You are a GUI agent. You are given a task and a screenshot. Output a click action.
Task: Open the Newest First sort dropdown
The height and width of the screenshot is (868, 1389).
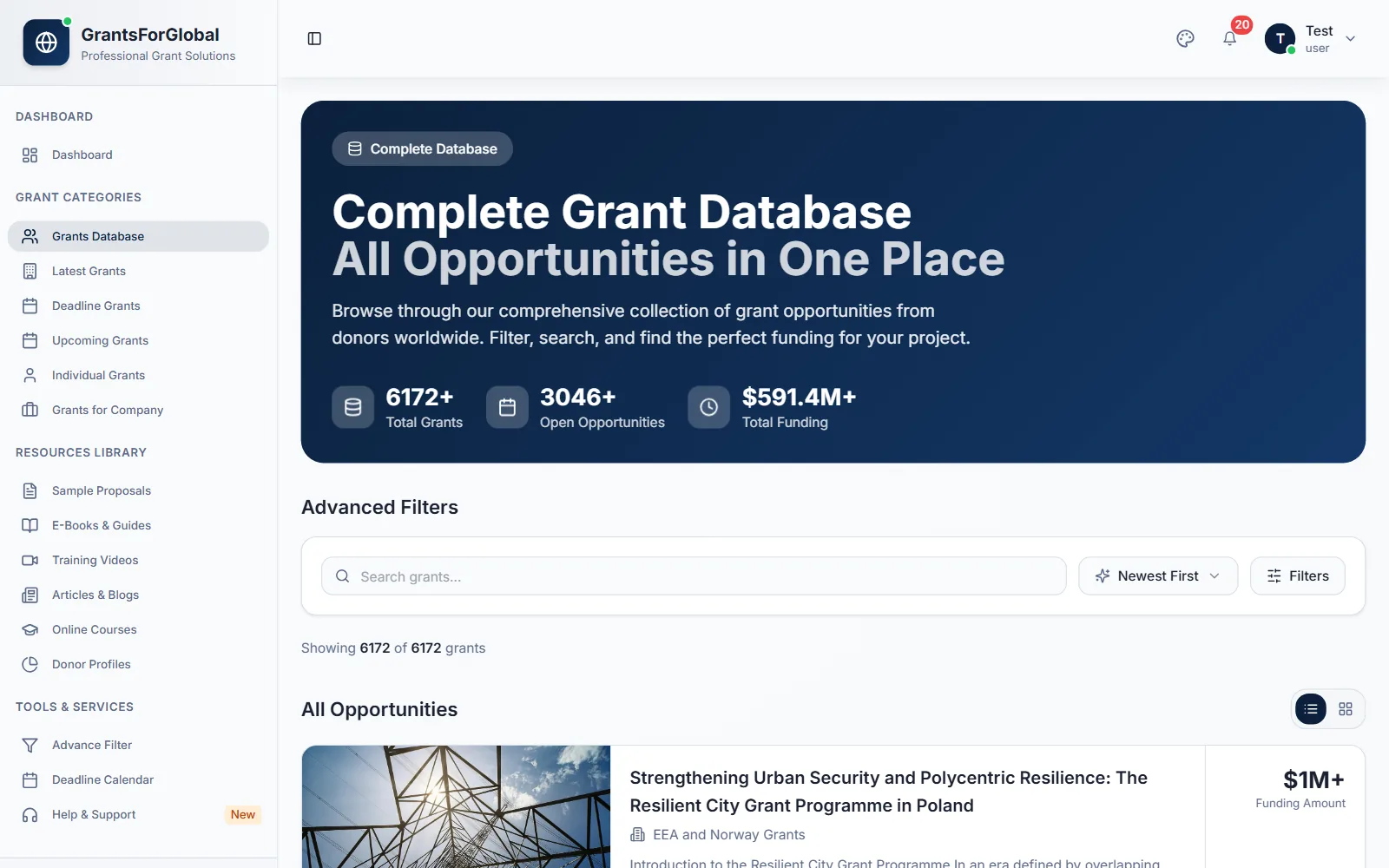click(1158, 576)
